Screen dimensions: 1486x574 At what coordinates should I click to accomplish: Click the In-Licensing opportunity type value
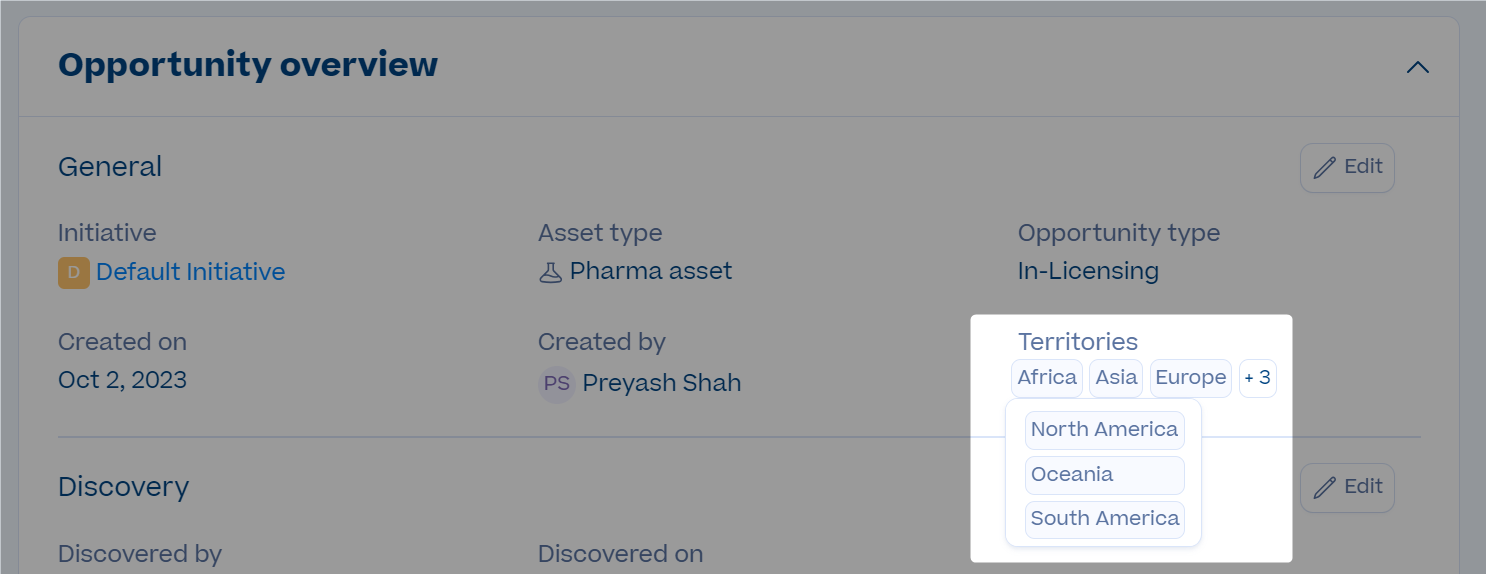click(1088, 271)
